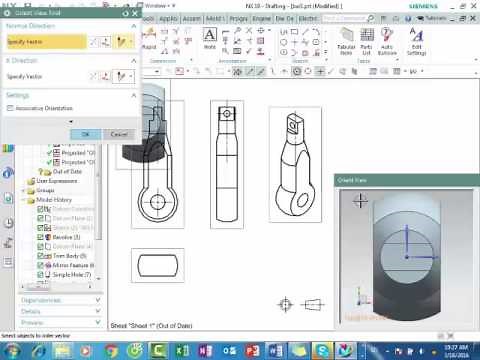Insert a Parts List
480x360 pixels.
(366, 41)
